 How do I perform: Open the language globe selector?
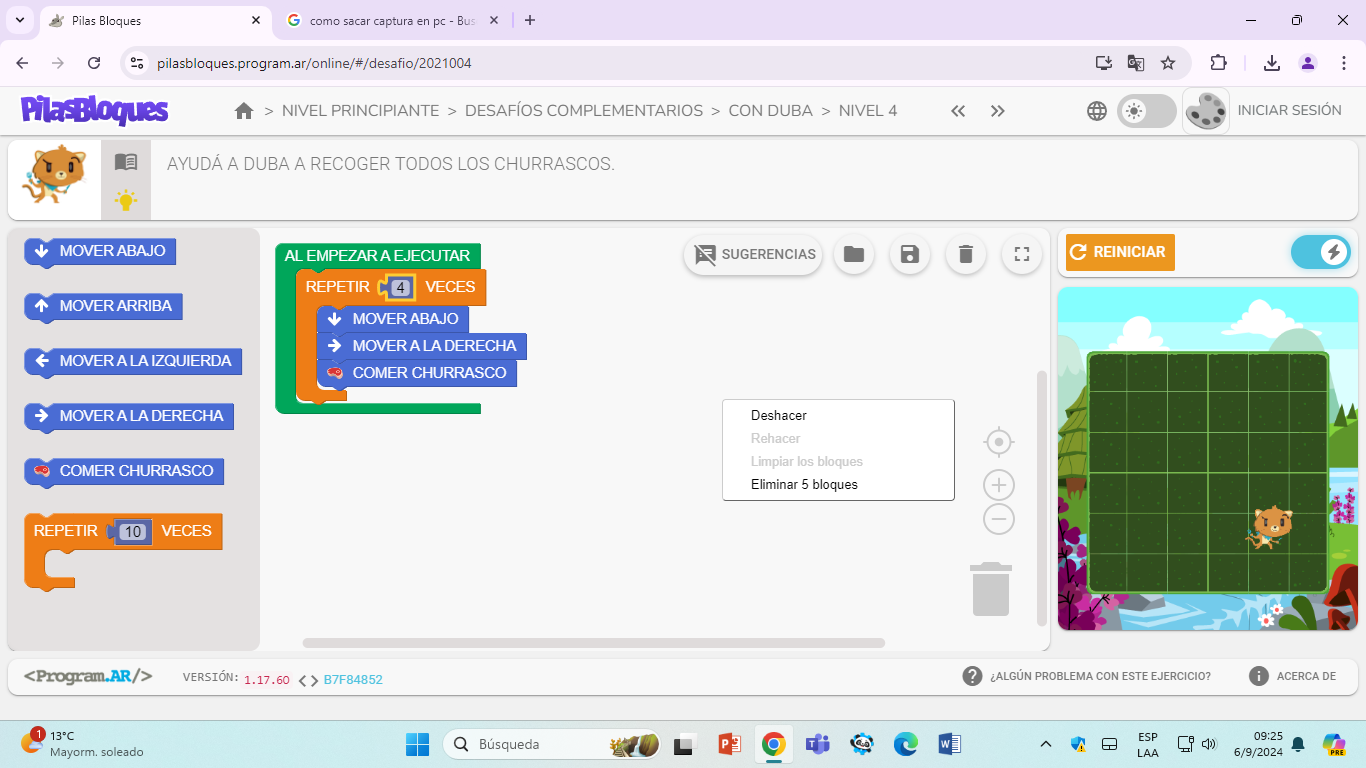point(1097,111)
